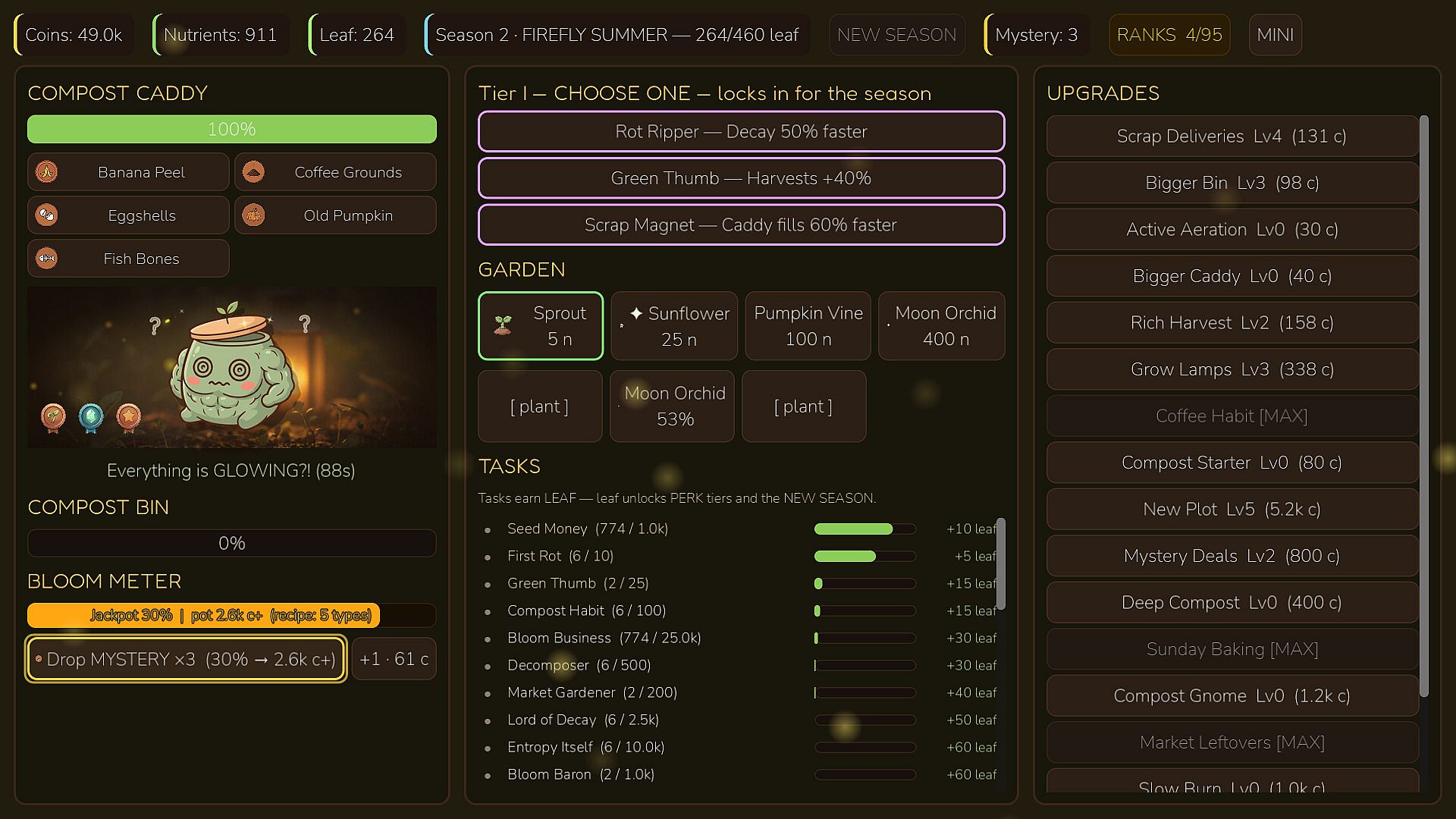Click the Fish Bones scrap icon
Screen dimensions: 1456x819
point(47,259)
